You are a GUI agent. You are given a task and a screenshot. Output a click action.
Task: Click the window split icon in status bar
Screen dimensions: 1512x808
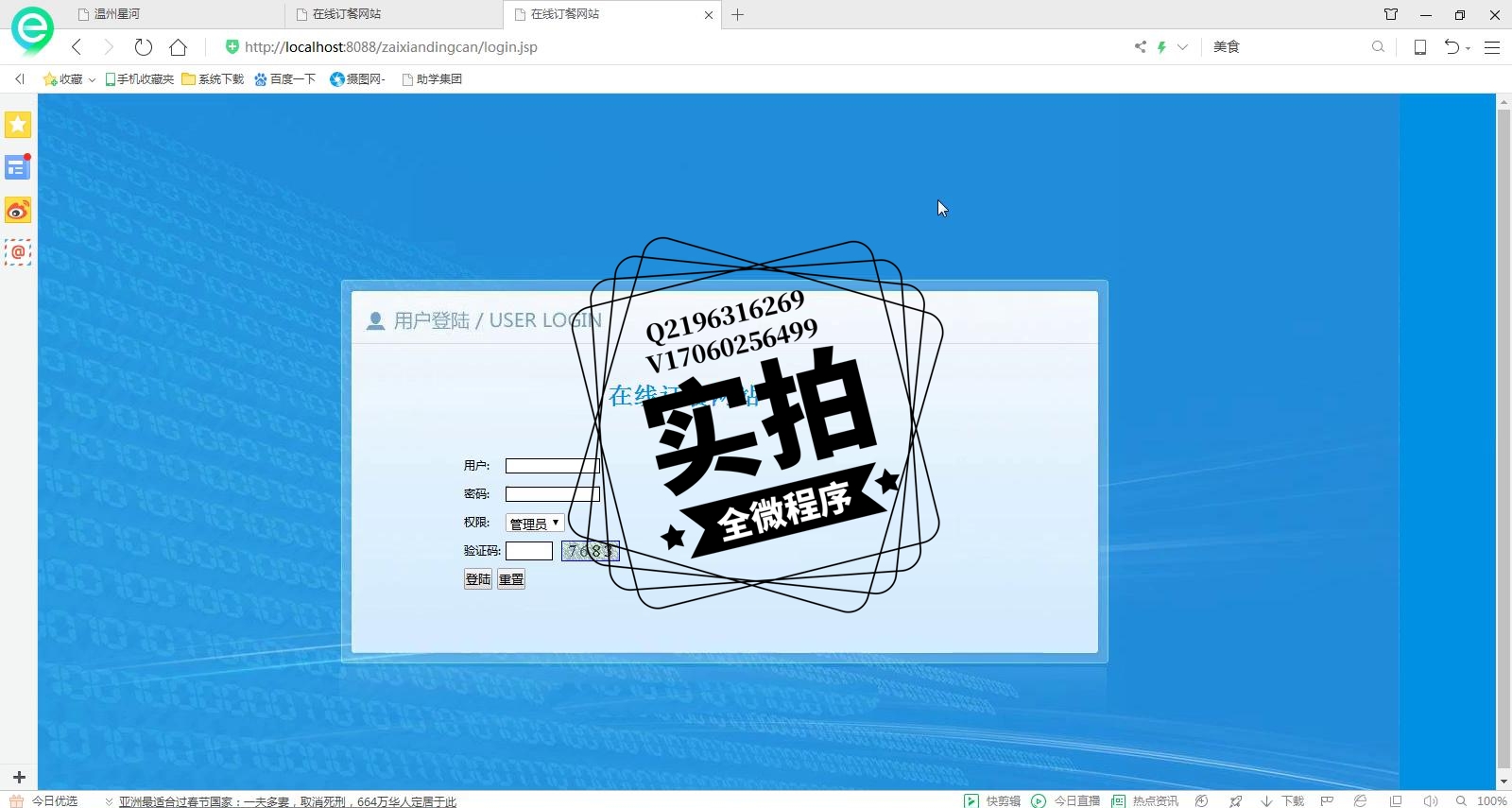pos(1396,800)
